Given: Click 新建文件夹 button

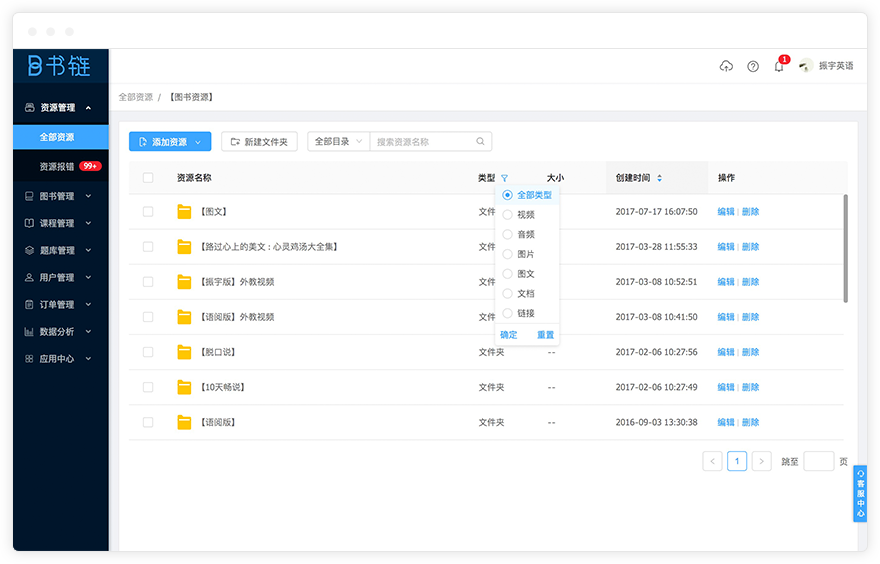Looking at the screenshot, I should click(259, 142).
